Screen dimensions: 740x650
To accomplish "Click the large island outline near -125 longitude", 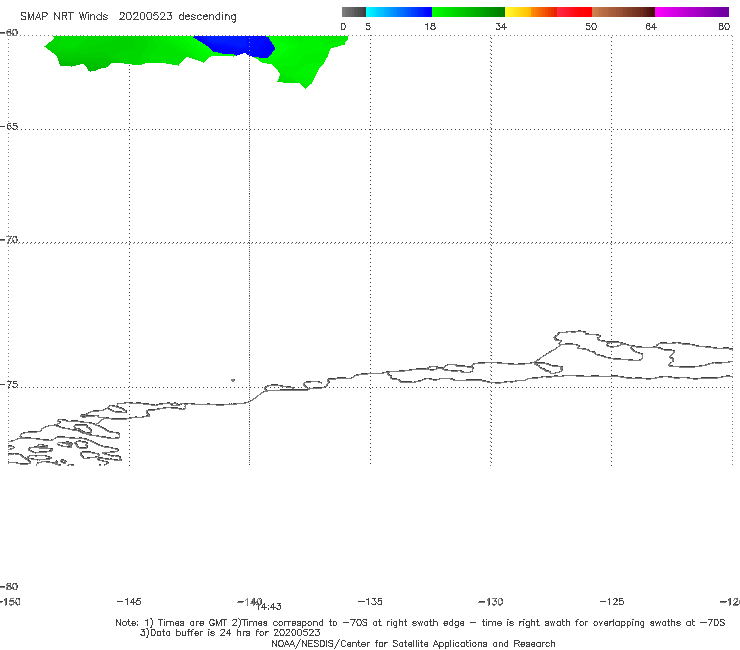I will coord(597,346).
